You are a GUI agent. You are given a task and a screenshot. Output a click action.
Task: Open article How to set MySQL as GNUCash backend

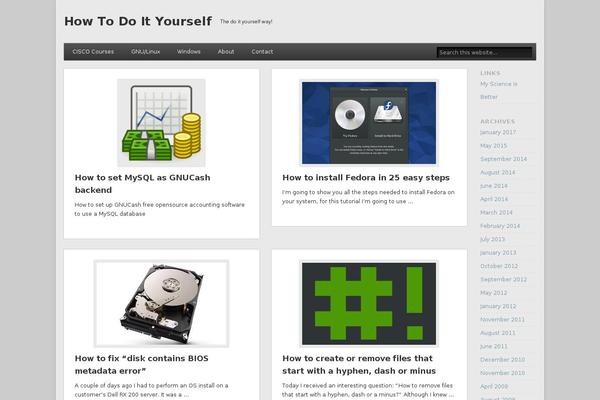tap(142, 184)
